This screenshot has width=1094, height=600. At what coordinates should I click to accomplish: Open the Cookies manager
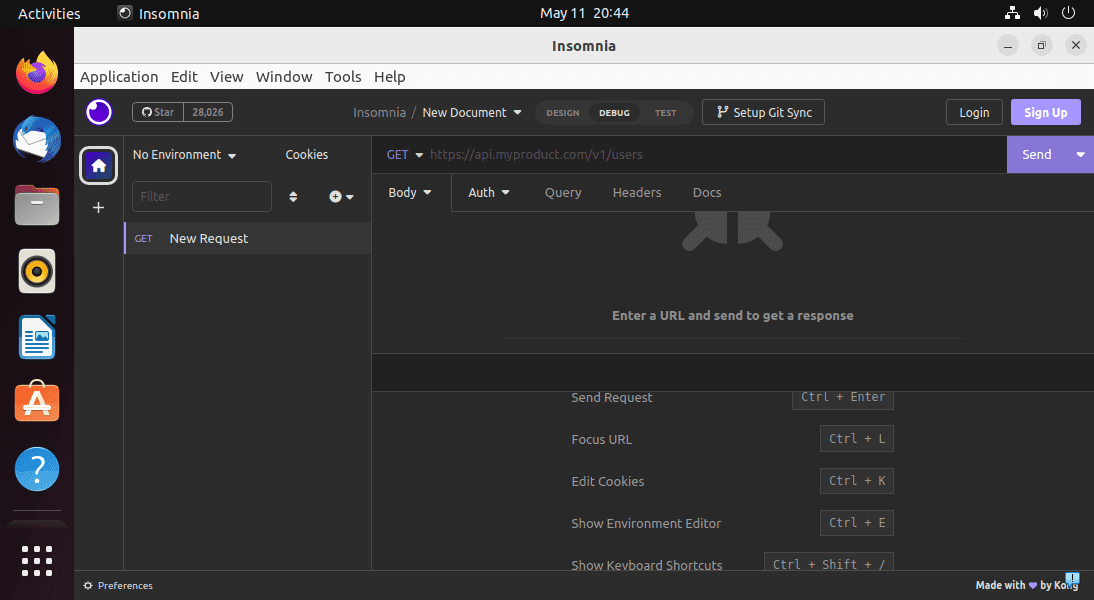click(x=306, y=155)
